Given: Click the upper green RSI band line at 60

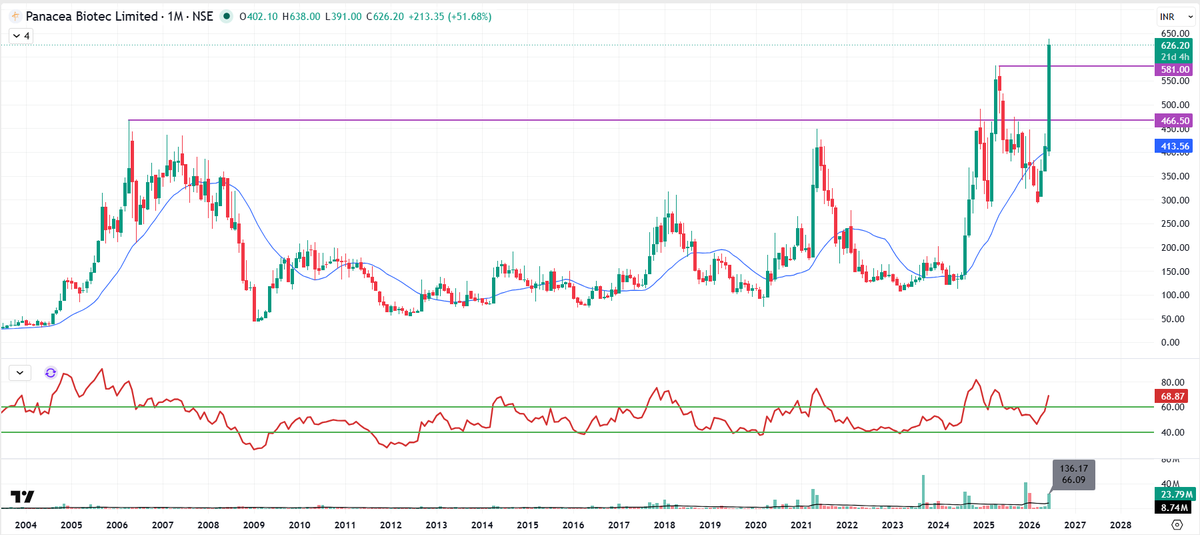Looking at the screenshot, I should (577, 407).
